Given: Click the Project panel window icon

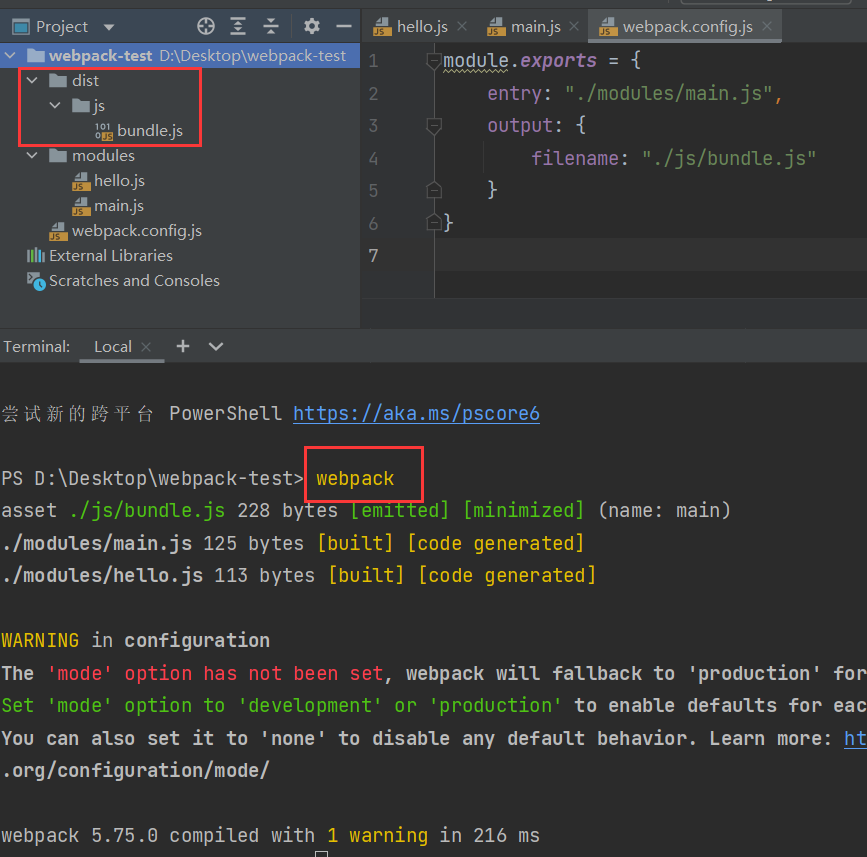Looking at the screenshot, I should pyautogui.click(x=21, y=27).
